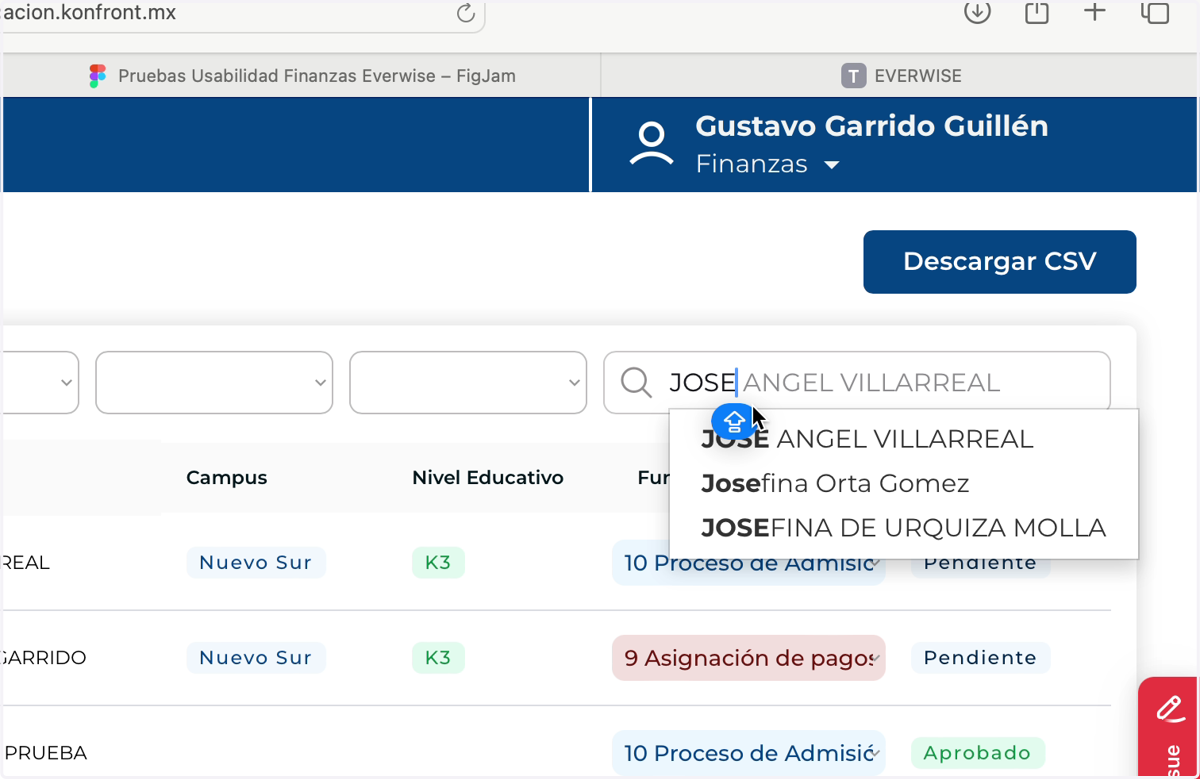Click the Safari address bar
The width and height of the screenshot is (1200, 779).
point(243,14)
